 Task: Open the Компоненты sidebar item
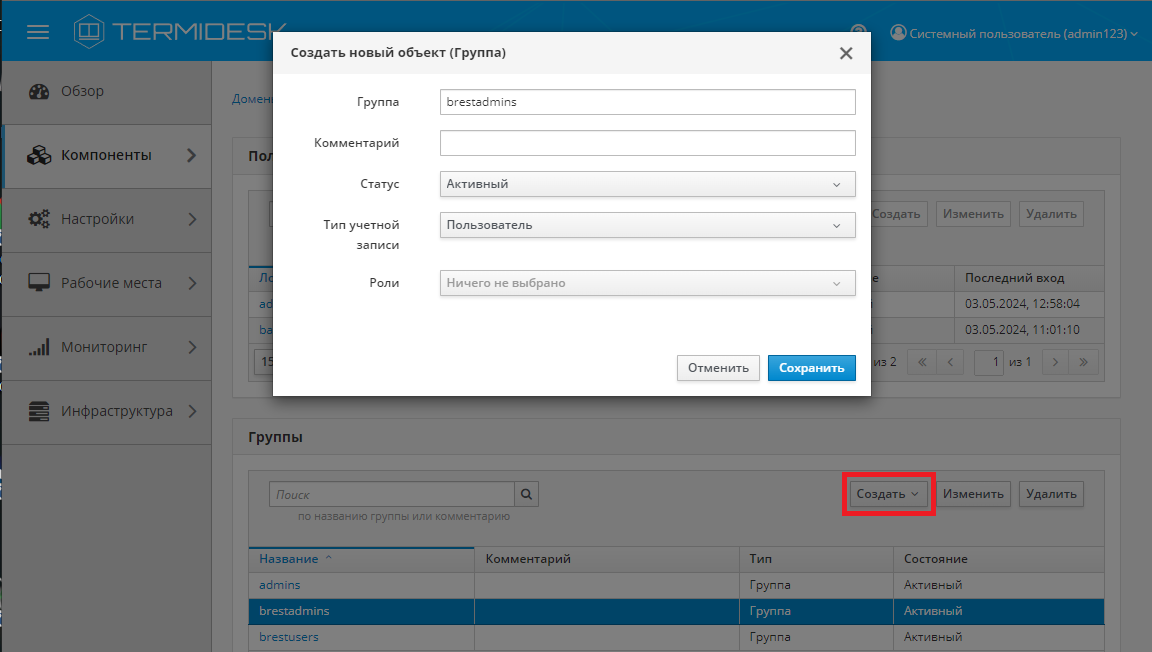click(107, 156)
